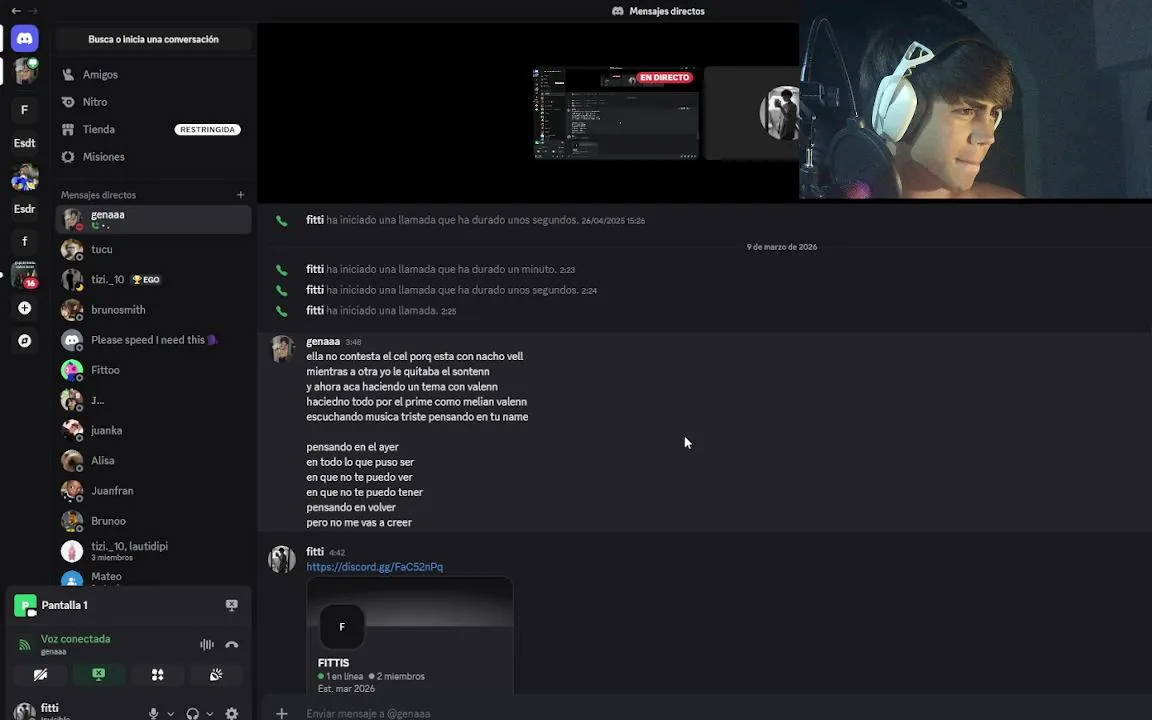Select the genaaa conversation
Image resolution: width=1152 pixels, height=720 pixels.
click(x=154, y=220)
